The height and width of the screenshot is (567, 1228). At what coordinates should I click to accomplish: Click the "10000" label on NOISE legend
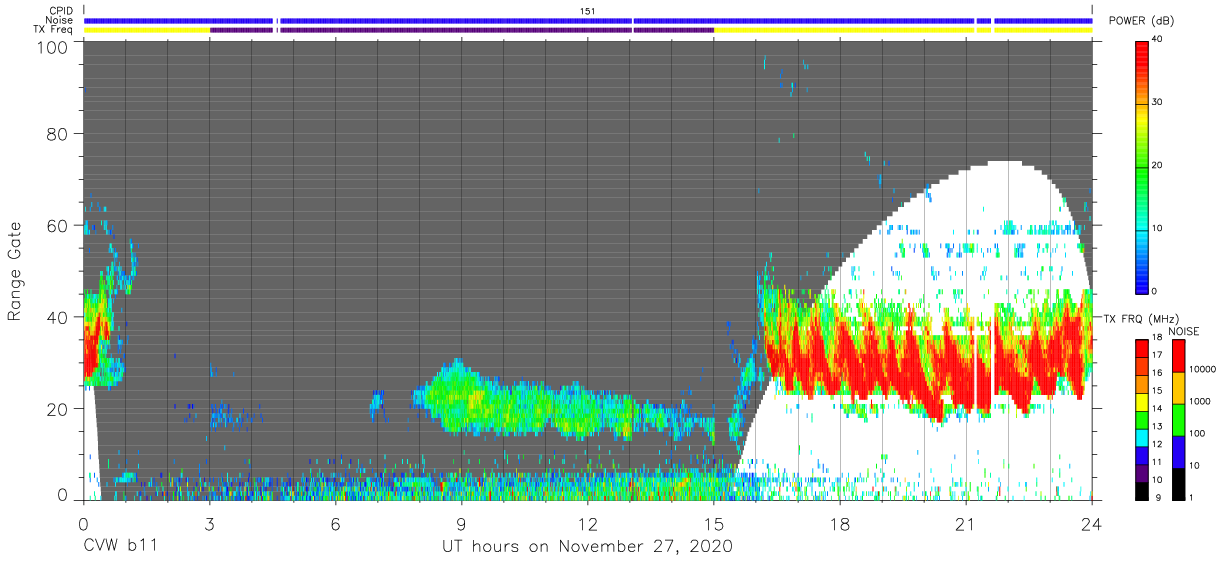[x=1201, y=369]
